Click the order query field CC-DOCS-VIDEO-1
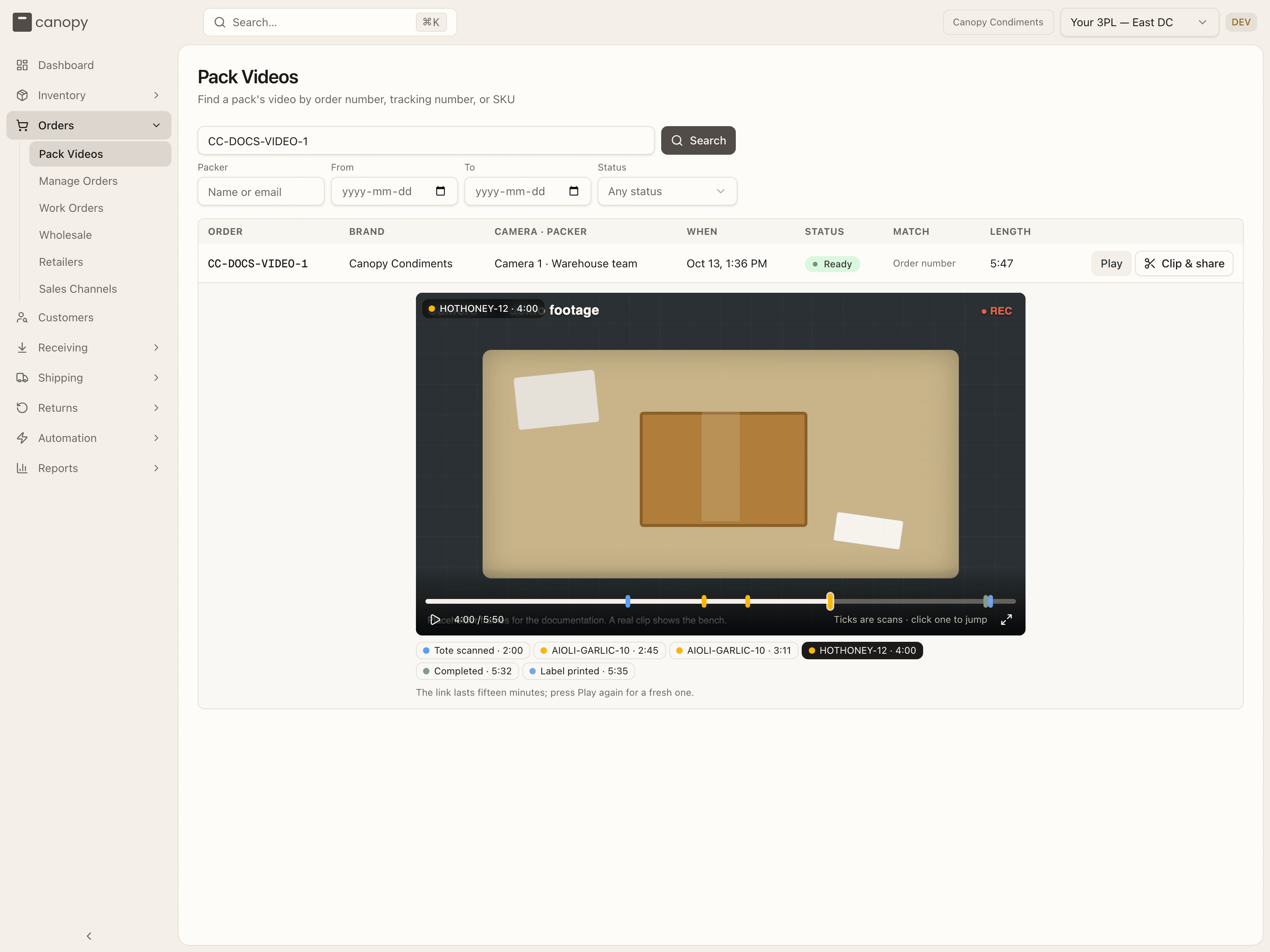1270x952 pixels. (x=426, y=140)
